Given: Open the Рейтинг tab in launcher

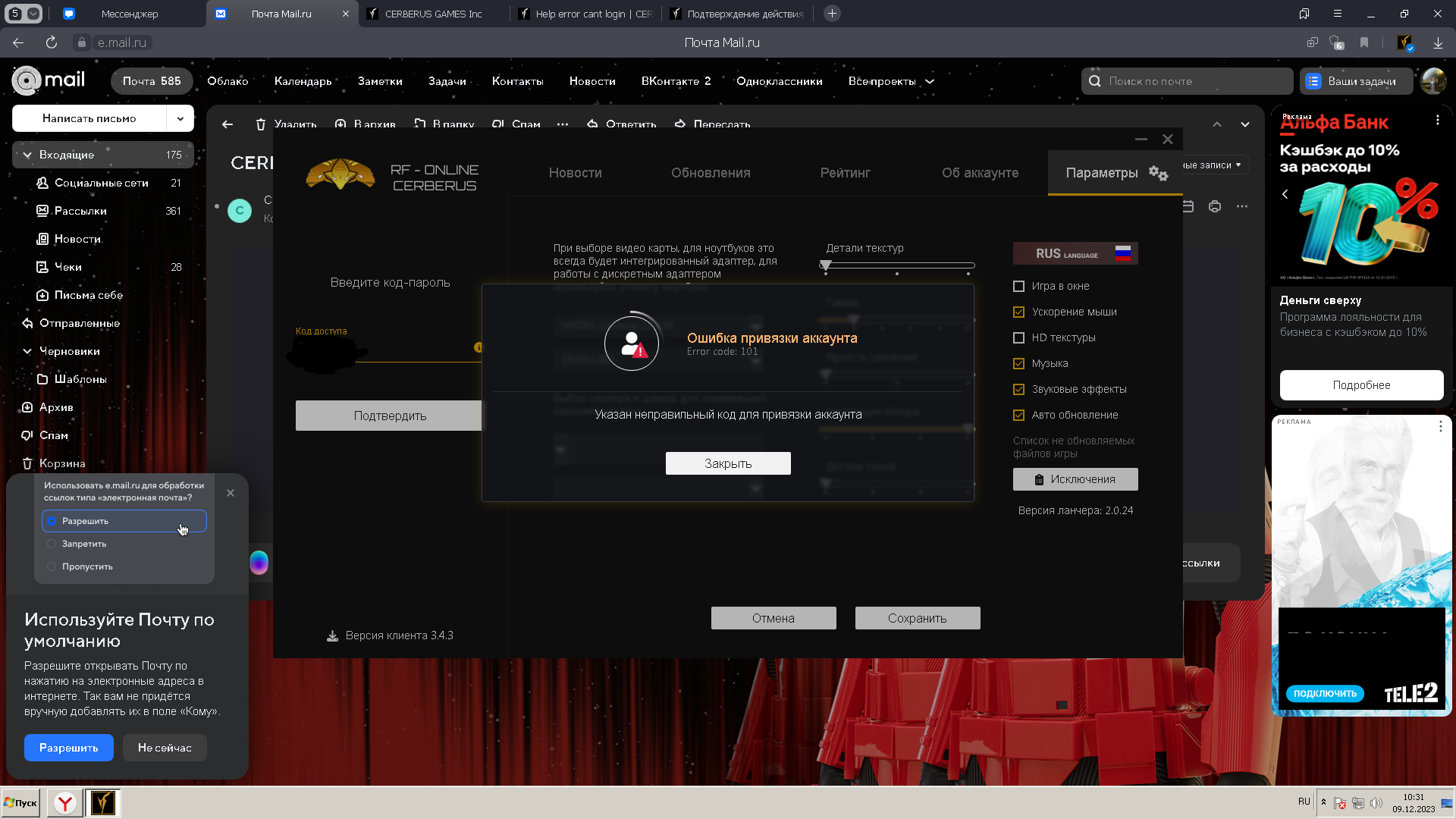Looking at the screenshot, I should (845, 173).
